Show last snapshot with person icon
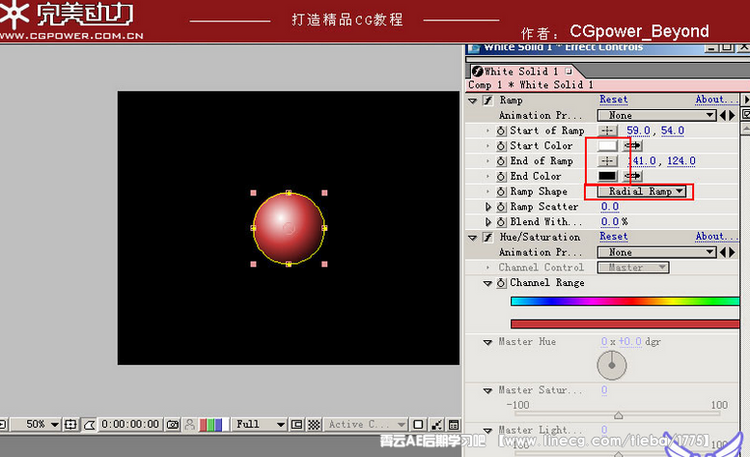 click(189, 424)
